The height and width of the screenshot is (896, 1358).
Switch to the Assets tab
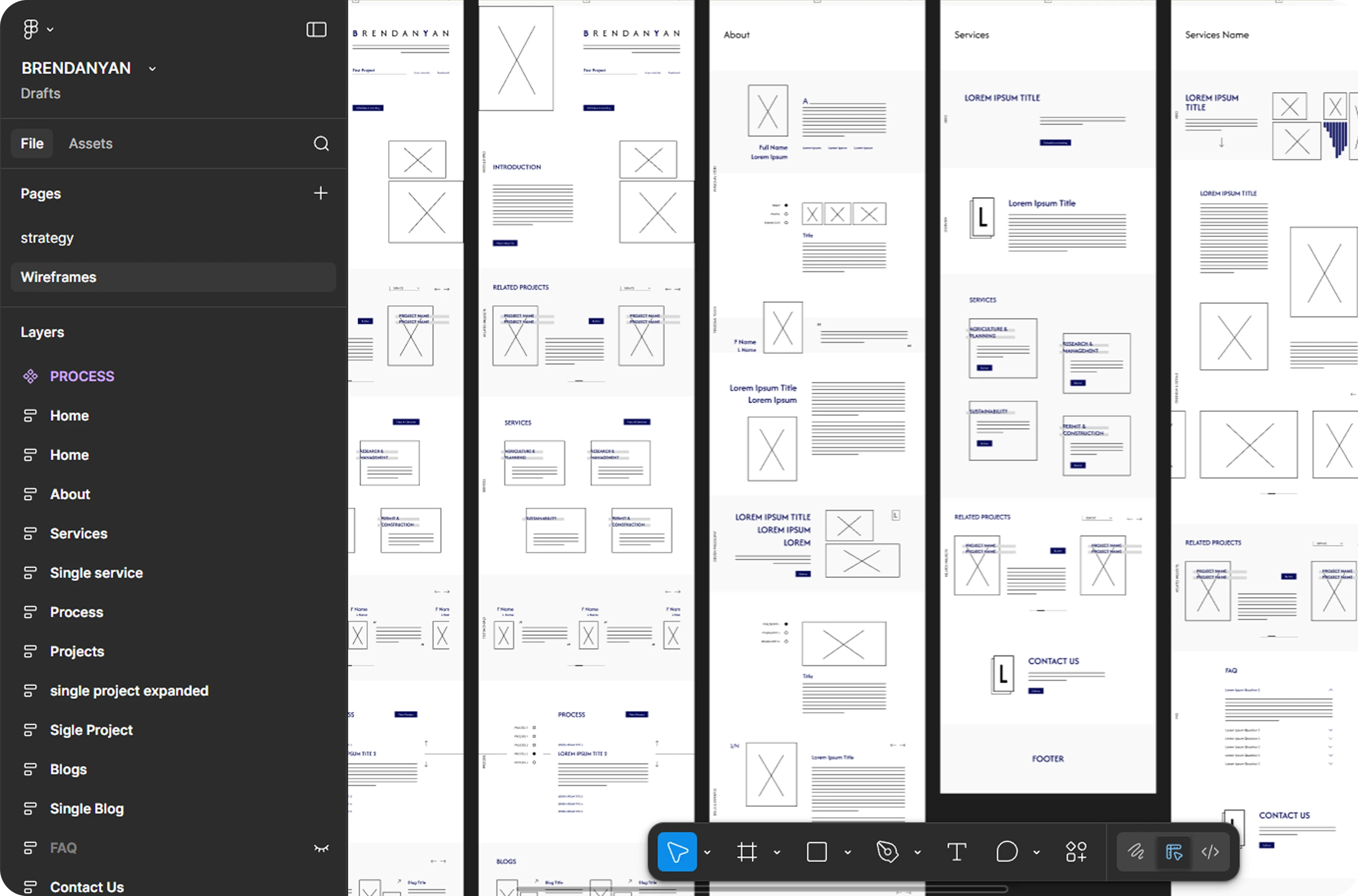(90, 143)
